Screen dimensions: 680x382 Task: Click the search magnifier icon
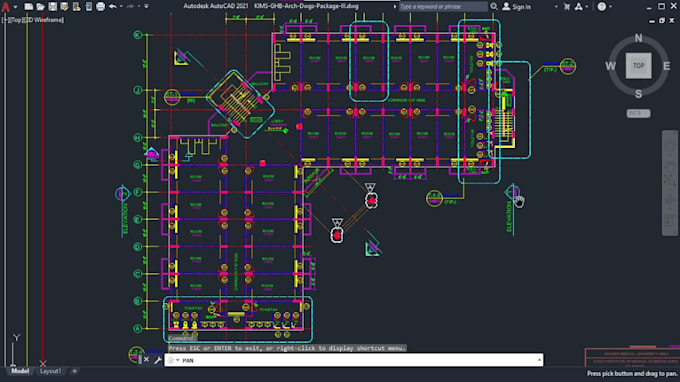tap(494, 7)
